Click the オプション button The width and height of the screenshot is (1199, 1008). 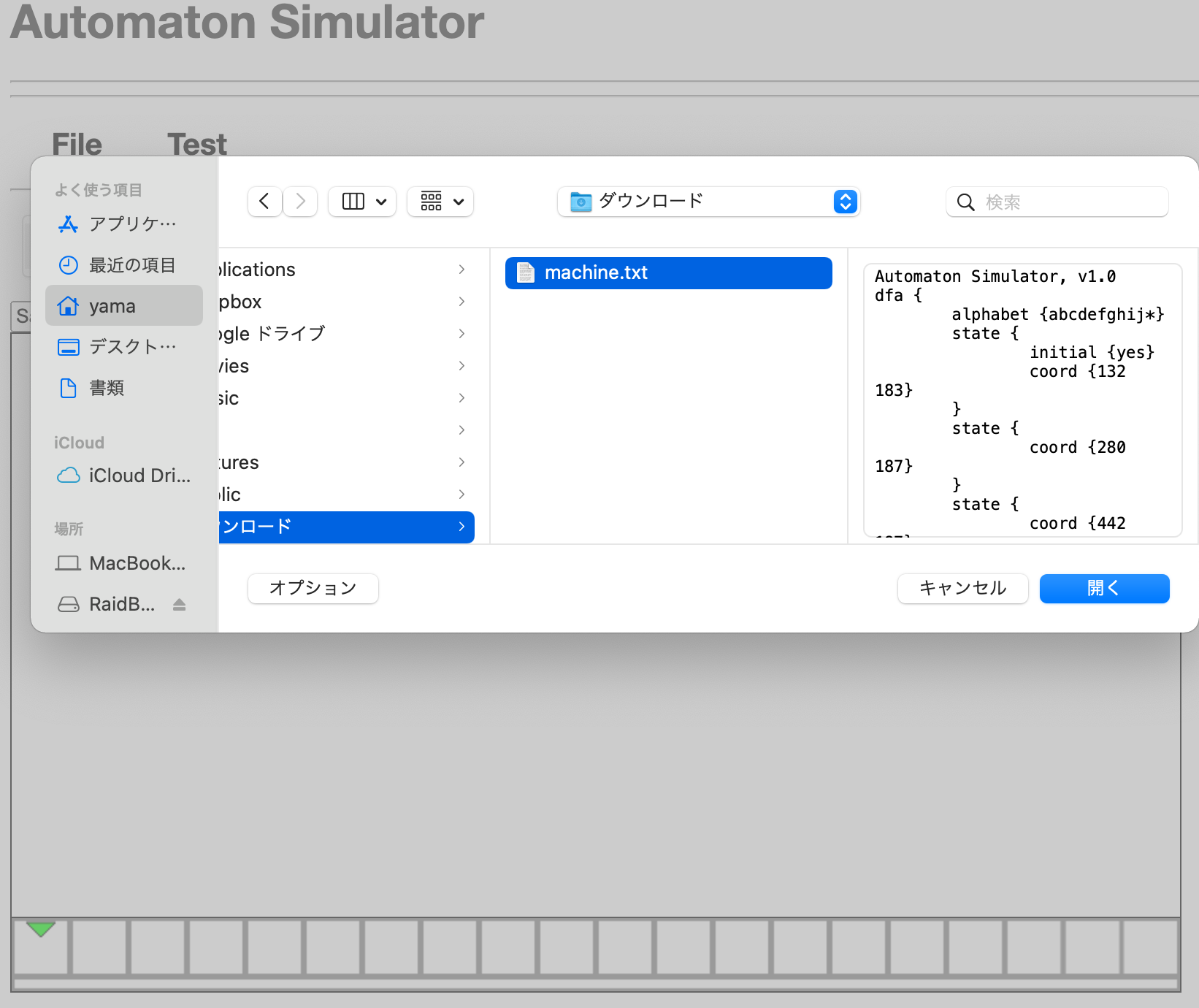tap(313, 589)
